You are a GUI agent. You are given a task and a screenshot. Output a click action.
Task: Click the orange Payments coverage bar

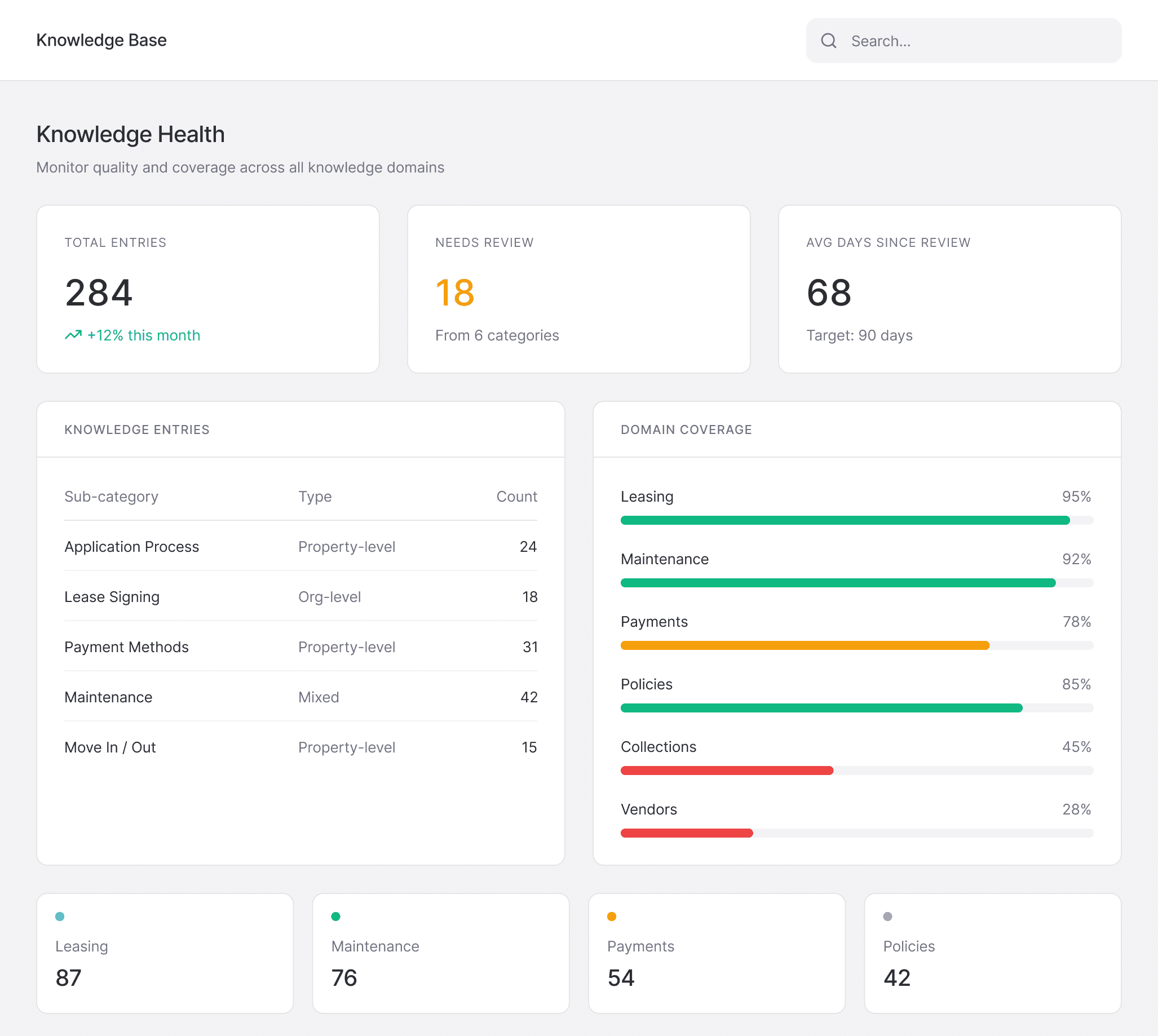click(x=805, y=645)
